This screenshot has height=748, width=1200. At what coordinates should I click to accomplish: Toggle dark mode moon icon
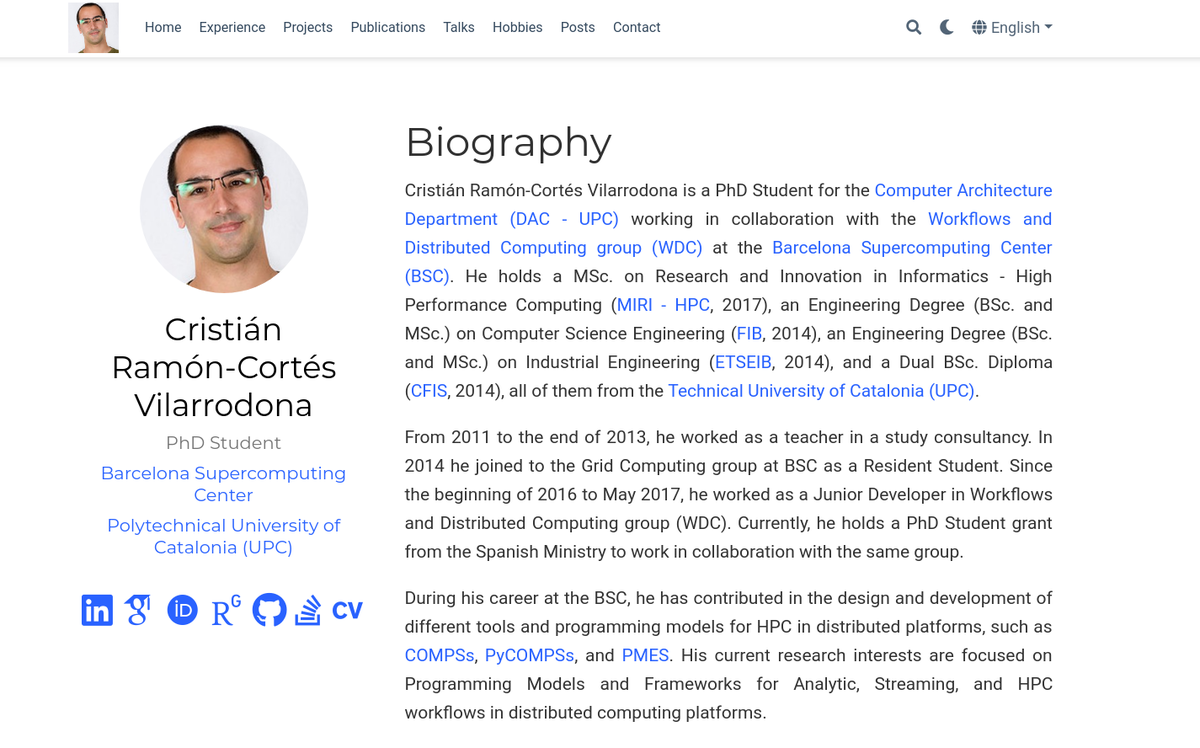pos(946,27)
